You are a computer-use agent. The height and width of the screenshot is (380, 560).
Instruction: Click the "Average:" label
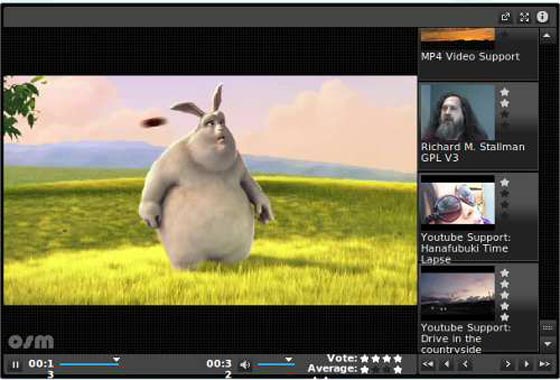[x=332, y=368]
